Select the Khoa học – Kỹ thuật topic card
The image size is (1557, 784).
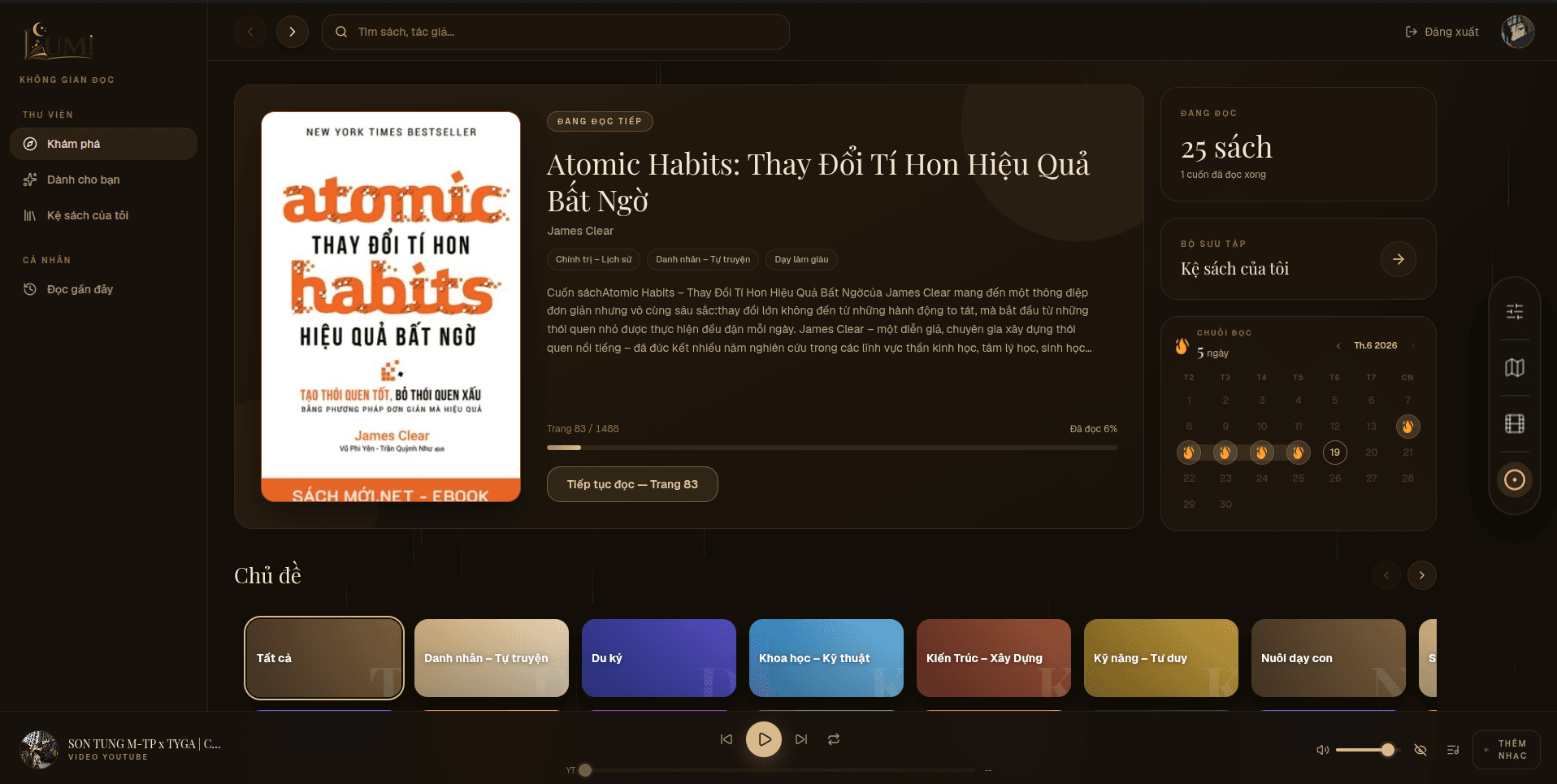click(826, 658)
